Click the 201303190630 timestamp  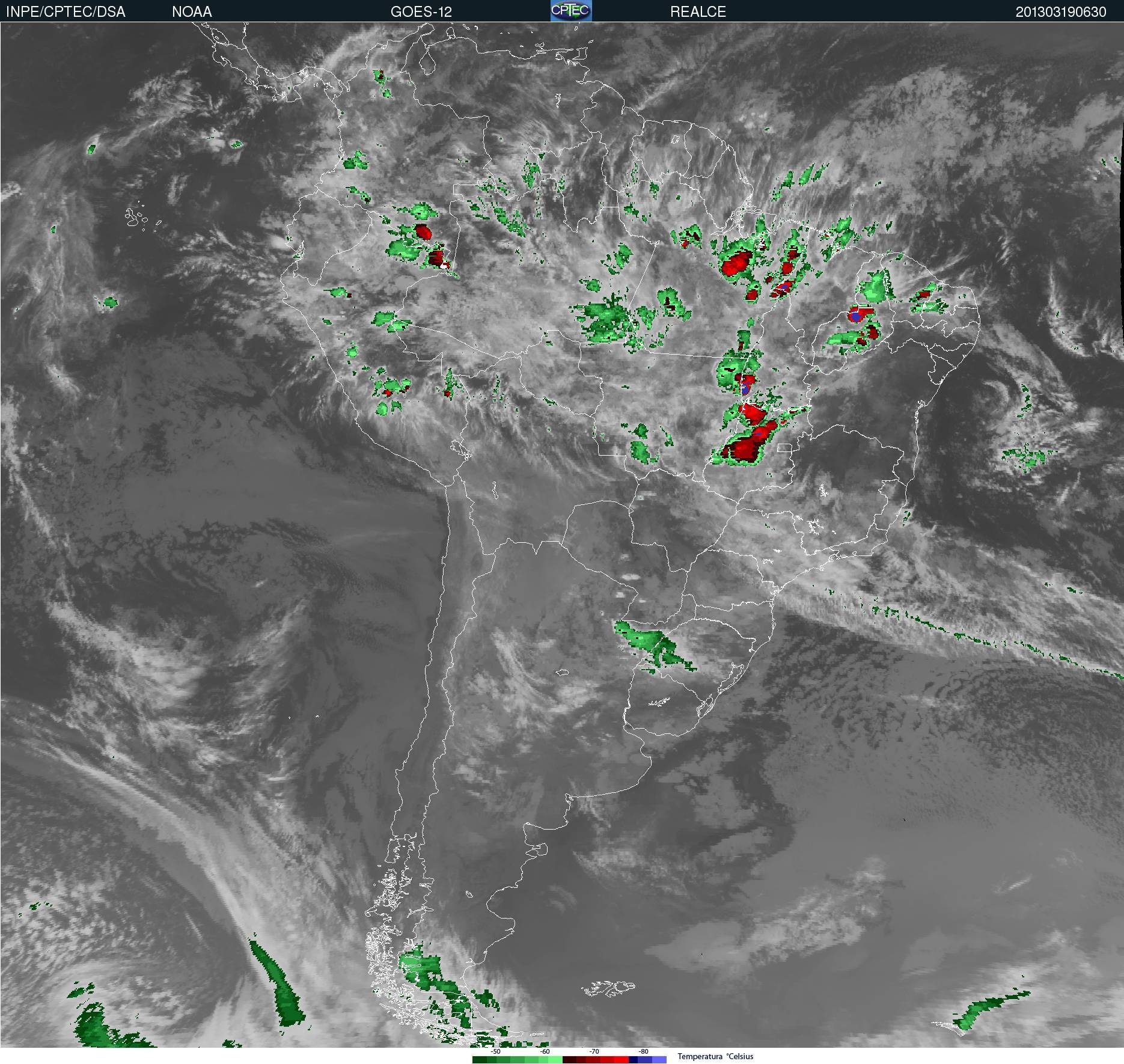pyautogui.click(x=1061, y=11)
